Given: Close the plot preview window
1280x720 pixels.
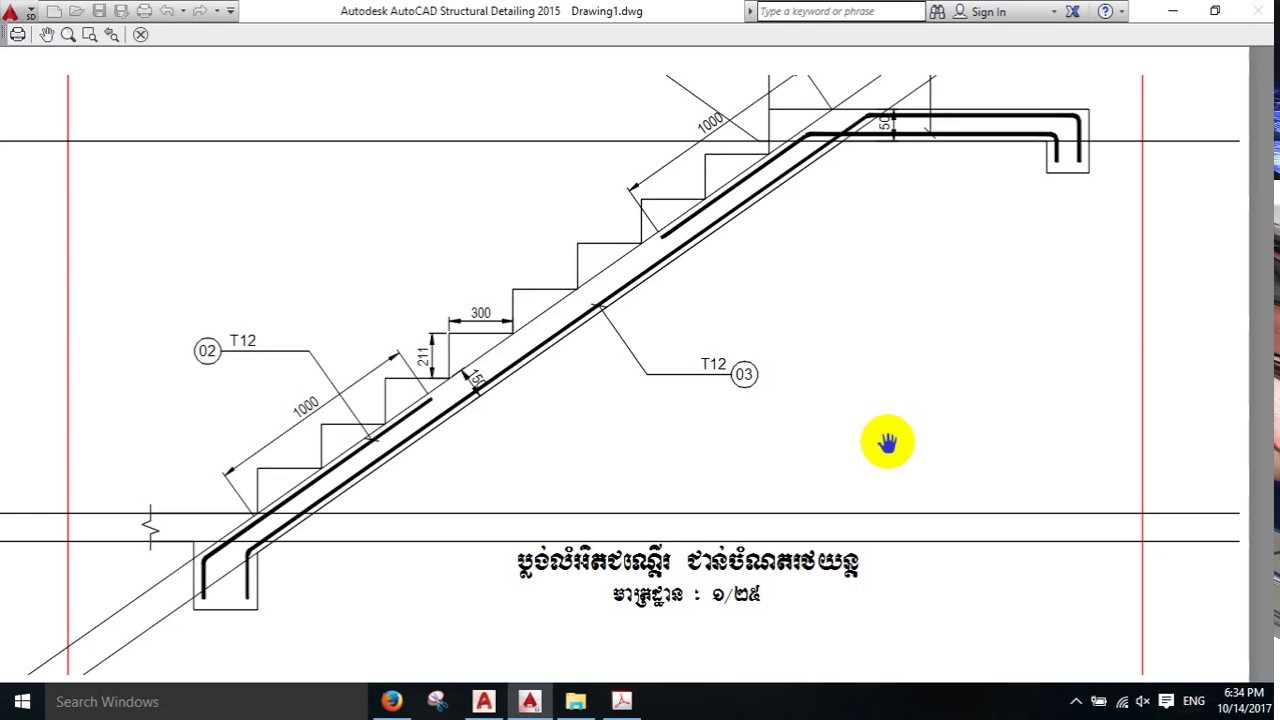Looking at the screenshot, I should coord(141,34).
